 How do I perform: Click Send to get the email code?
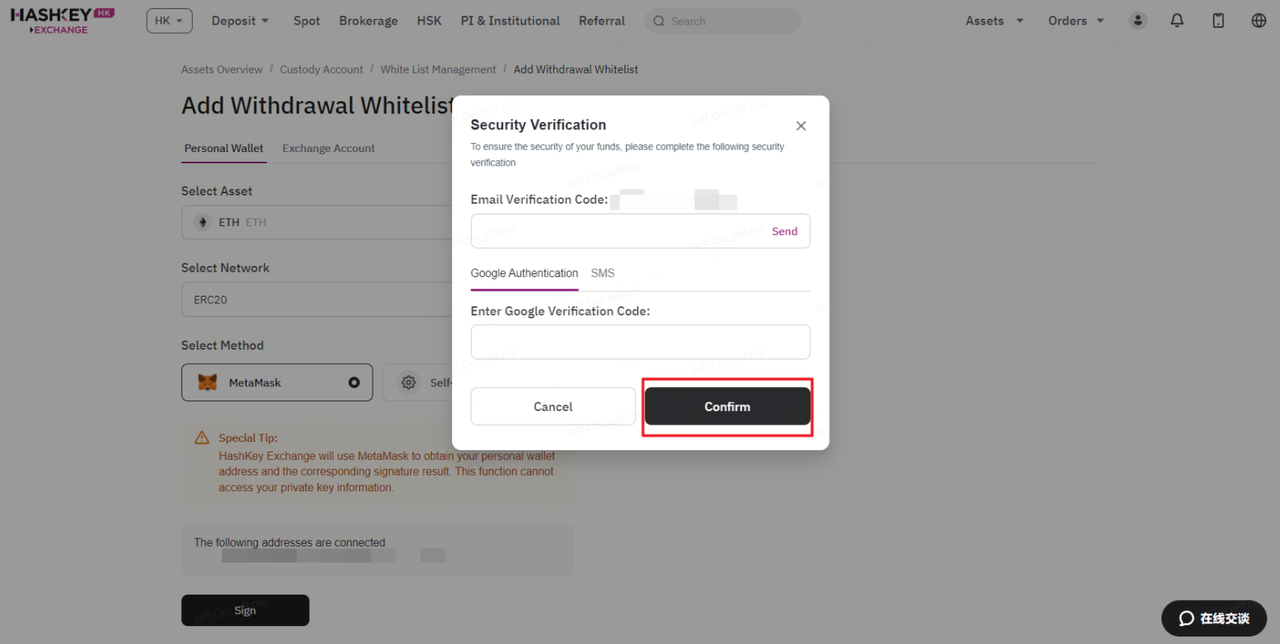point(784,231)
